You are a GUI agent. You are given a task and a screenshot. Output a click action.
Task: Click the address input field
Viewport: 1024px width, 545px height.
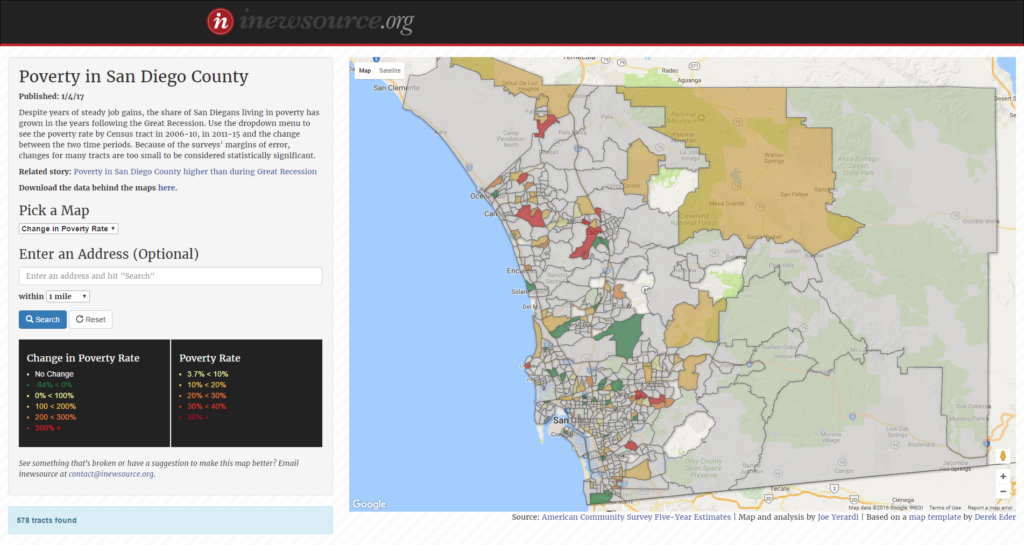coord(170,275)
